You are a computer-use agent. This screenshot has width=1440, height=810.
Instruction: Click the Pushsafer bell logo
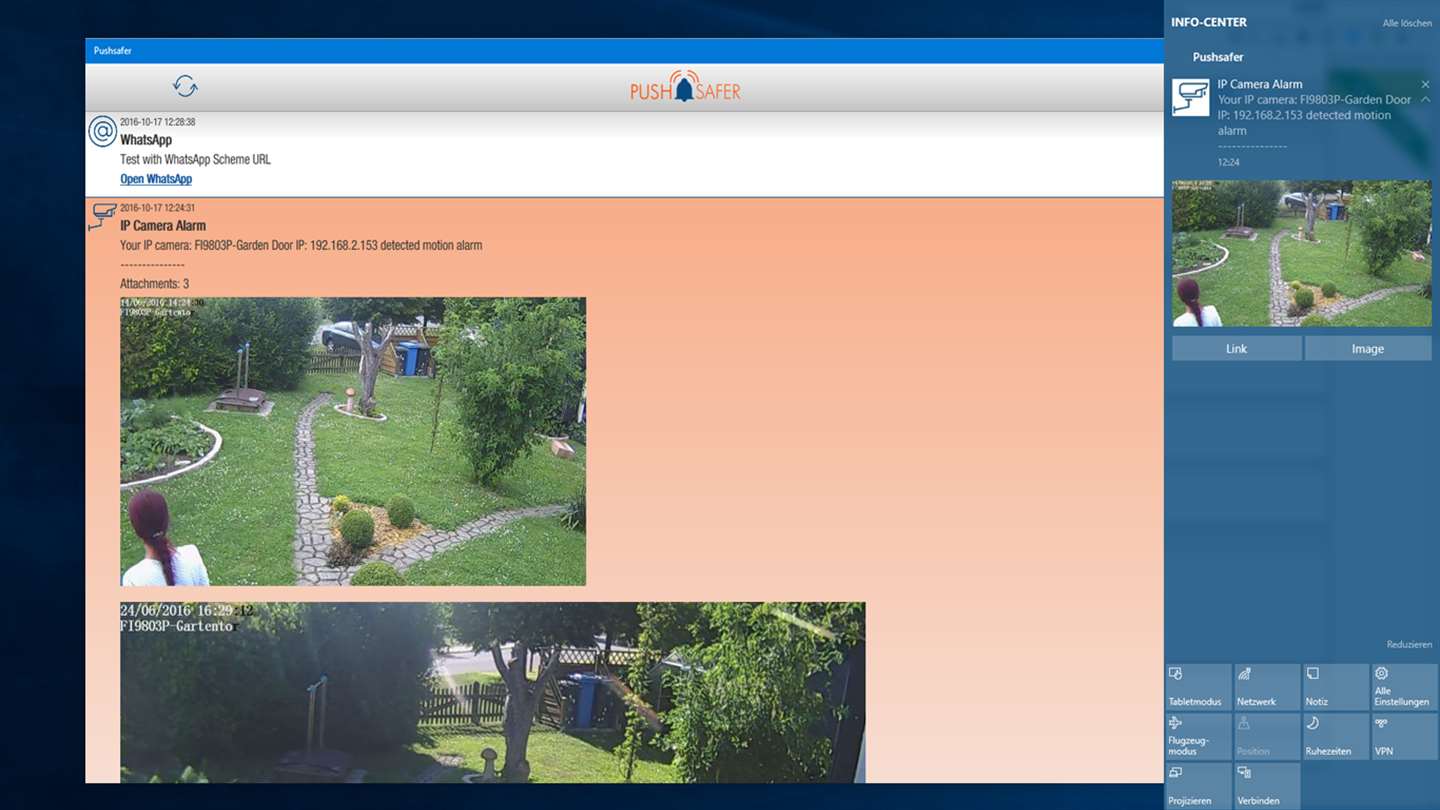click(x=685, y=87)
